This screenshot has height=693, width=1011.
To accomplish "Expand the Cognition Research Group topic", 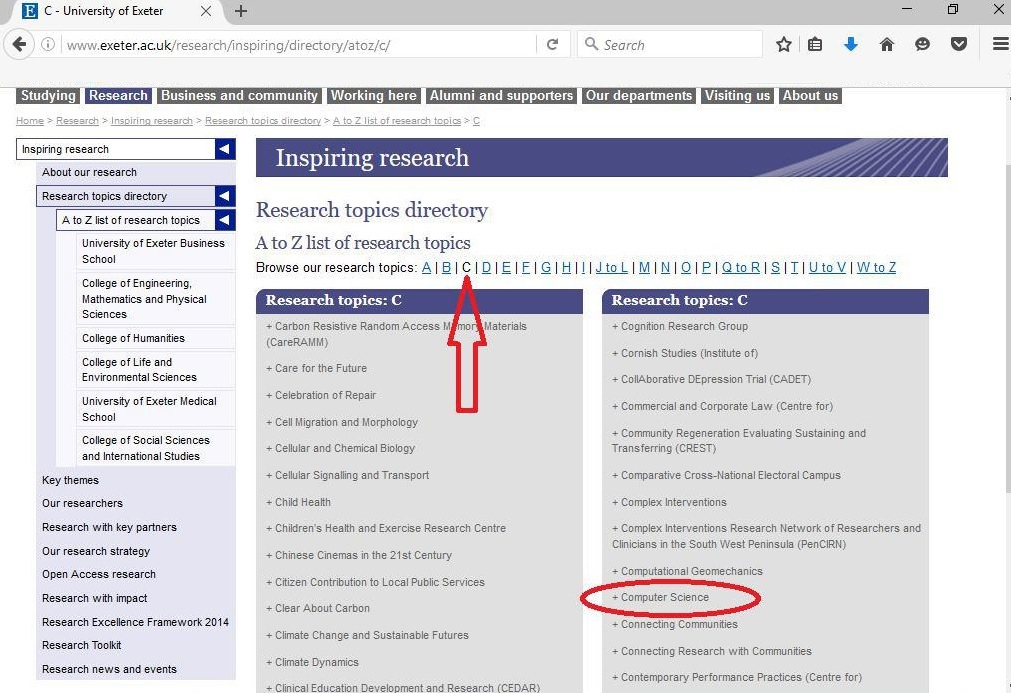I will [x=680, y=326].
